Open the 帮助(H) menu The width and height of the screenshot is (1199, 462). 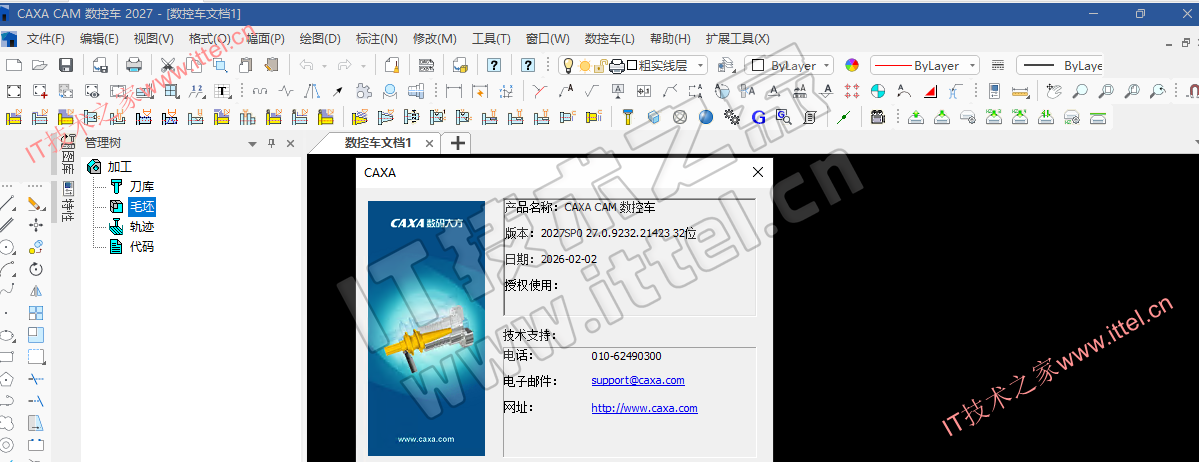[x=670, y=39]
